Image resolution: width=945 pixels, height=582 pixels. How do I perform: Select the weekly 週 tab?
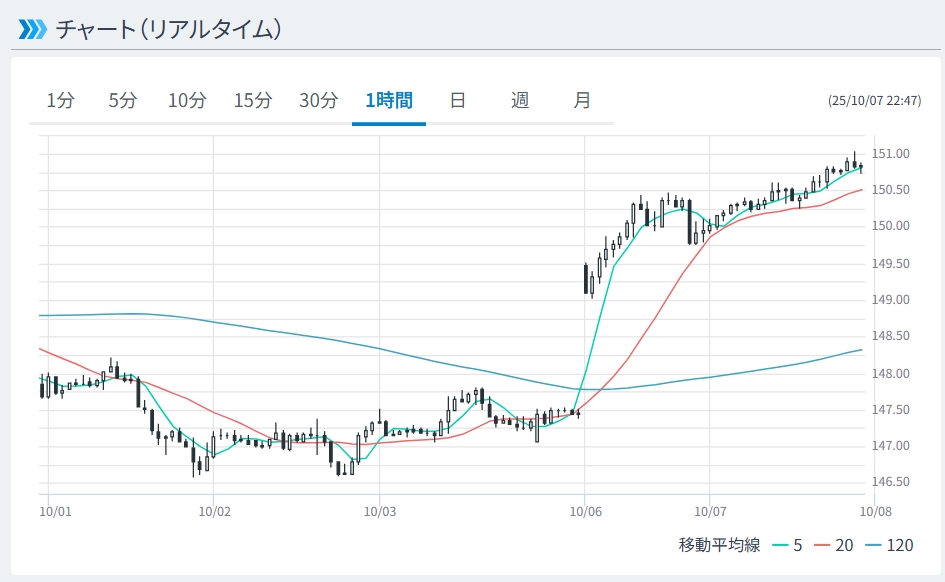[x=520, y=100]
